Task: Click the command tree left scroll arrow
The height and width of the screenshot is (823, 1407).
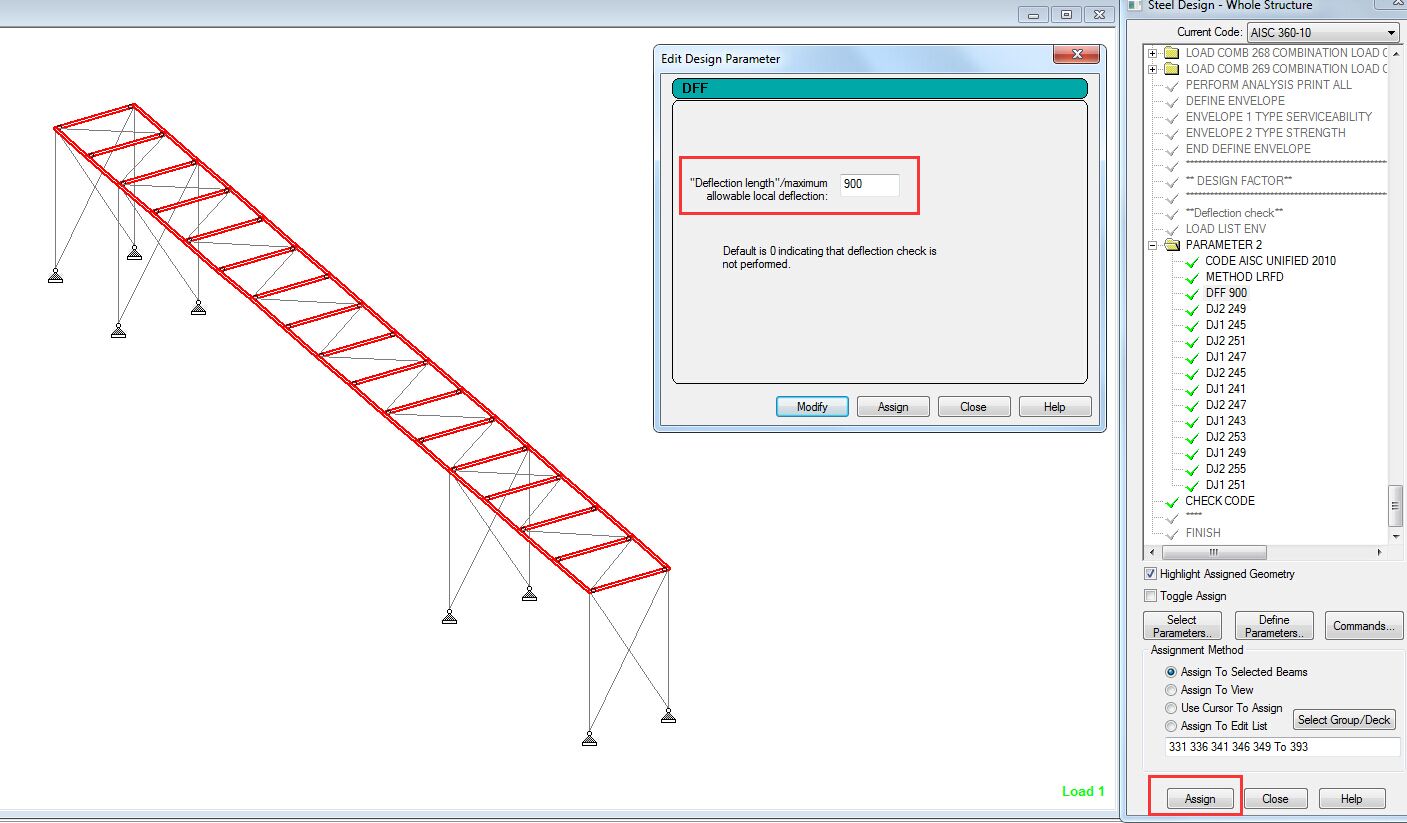Action: pos(1151,552)
